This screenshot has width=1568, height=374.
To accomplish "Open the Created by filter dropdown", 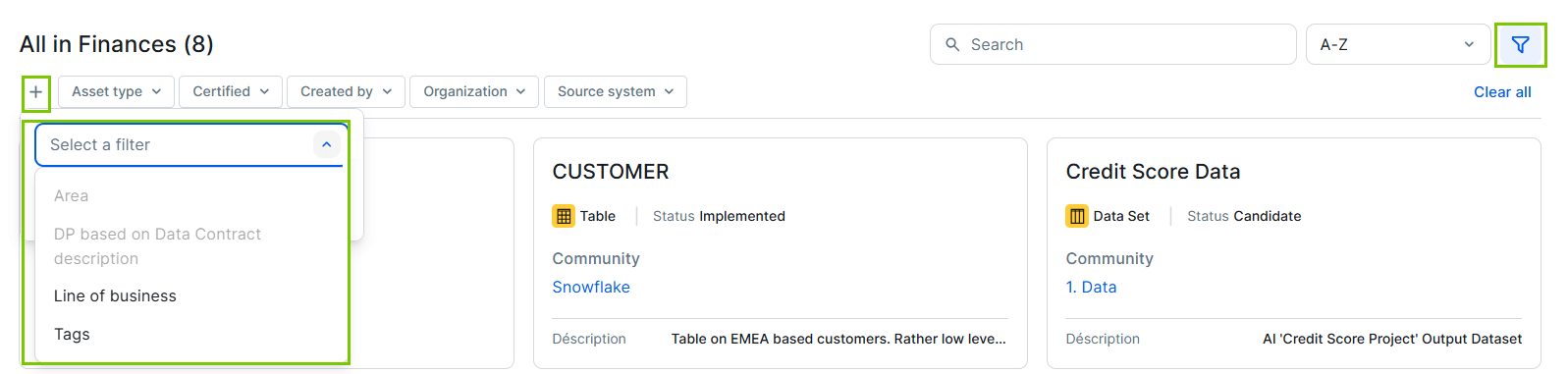I will click(346, 91).
